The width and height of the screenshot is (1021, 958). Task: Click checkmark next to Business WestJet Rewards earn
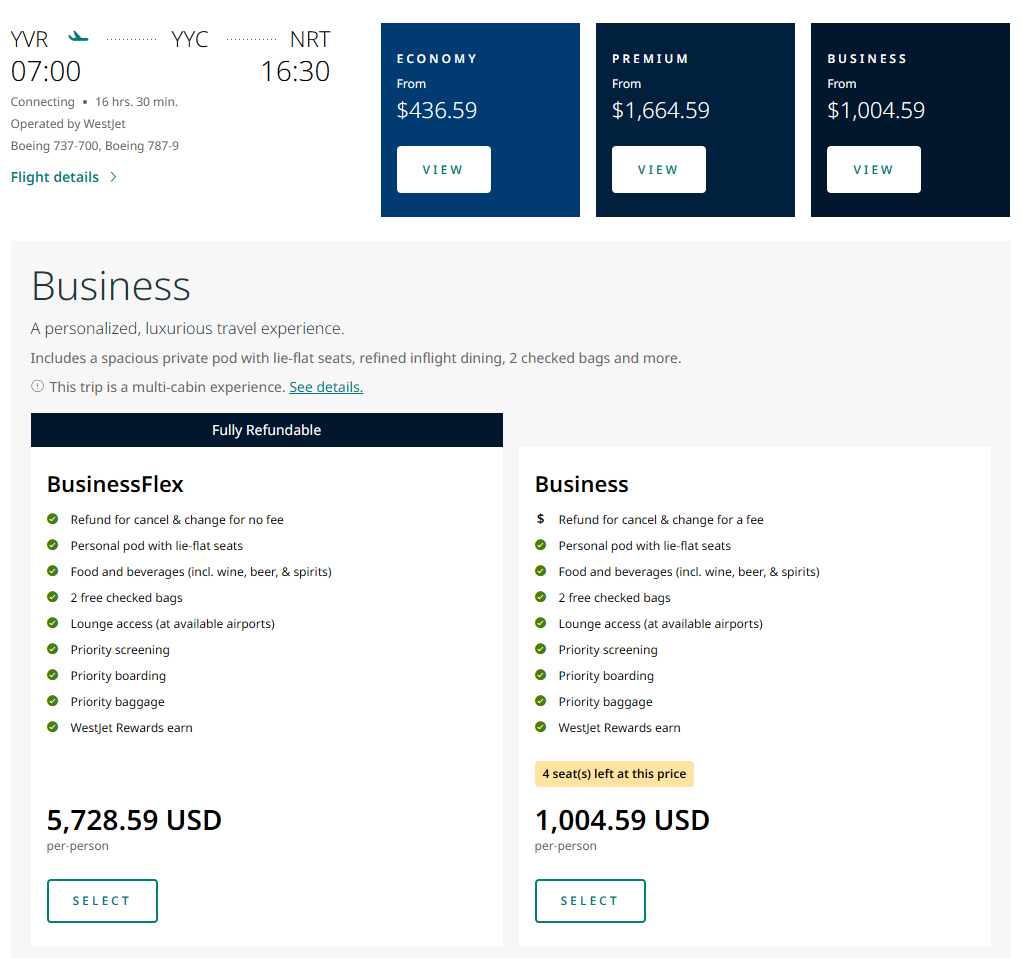(x=541, y=727)
